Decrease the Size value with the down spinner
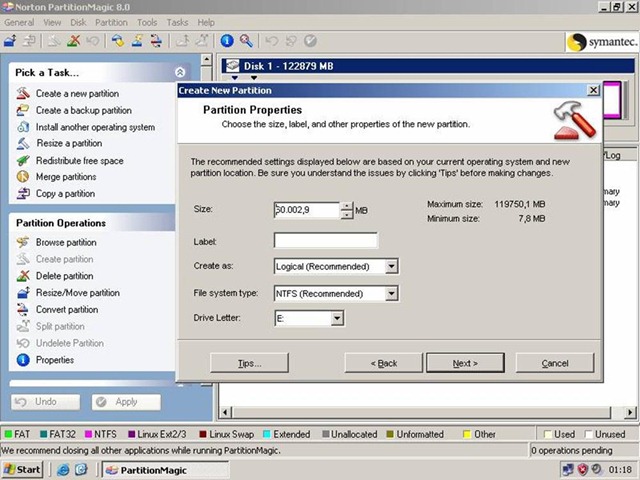 pos(347,214)
